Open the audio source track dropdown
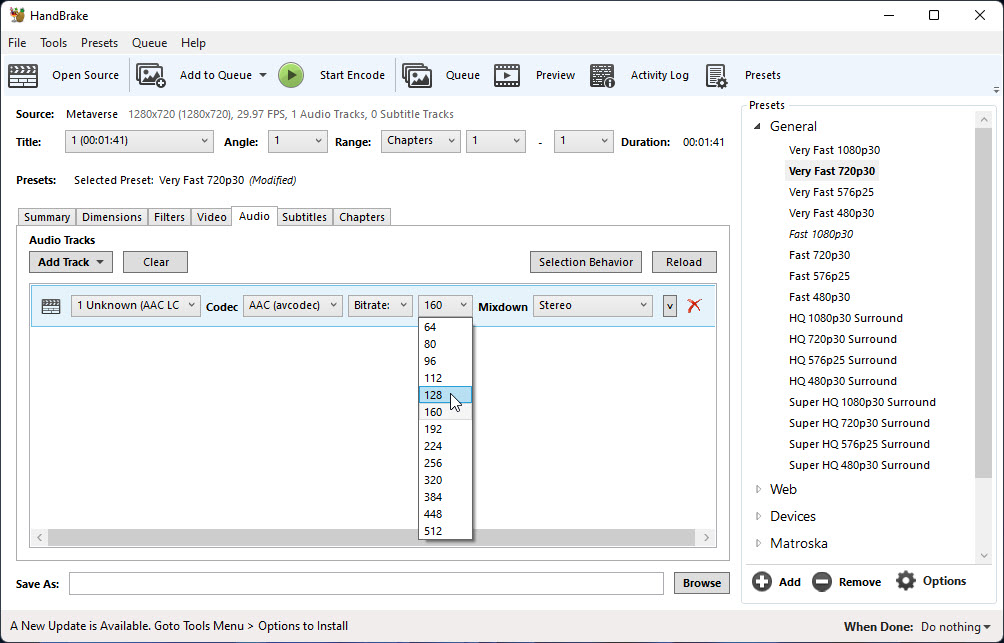Viewport: 1004px width, 643px height. 136,305
